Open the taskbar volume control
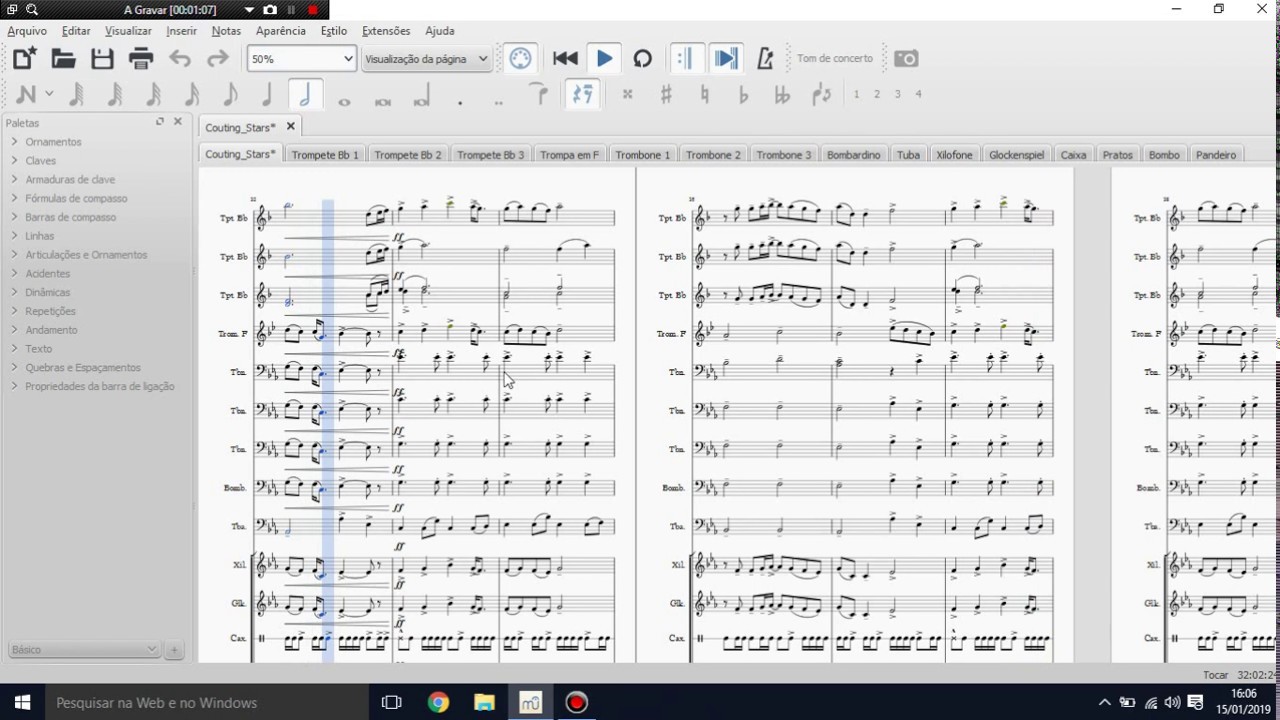Viewport: 1280px width, 720px height. coord(1173,702)
